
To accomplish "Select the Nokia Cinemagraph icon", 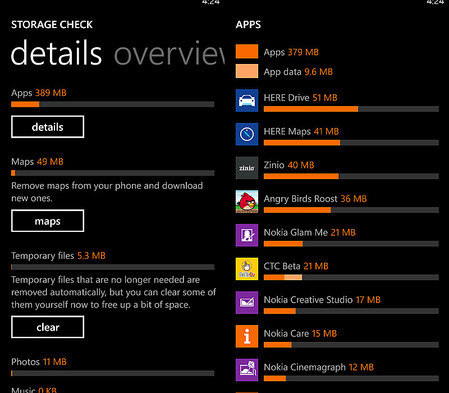I will coord(247,370).
